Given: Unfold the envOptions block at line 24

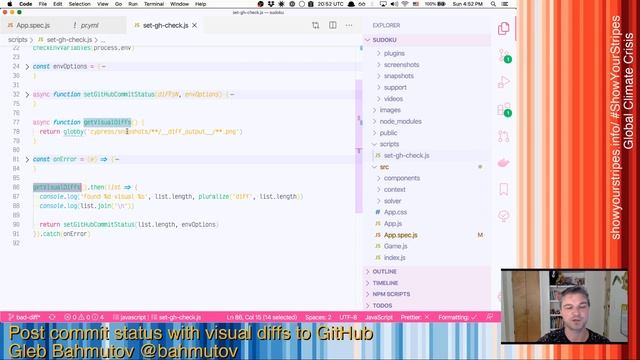Looking at the screenshot, I should (x=27, y=67).
